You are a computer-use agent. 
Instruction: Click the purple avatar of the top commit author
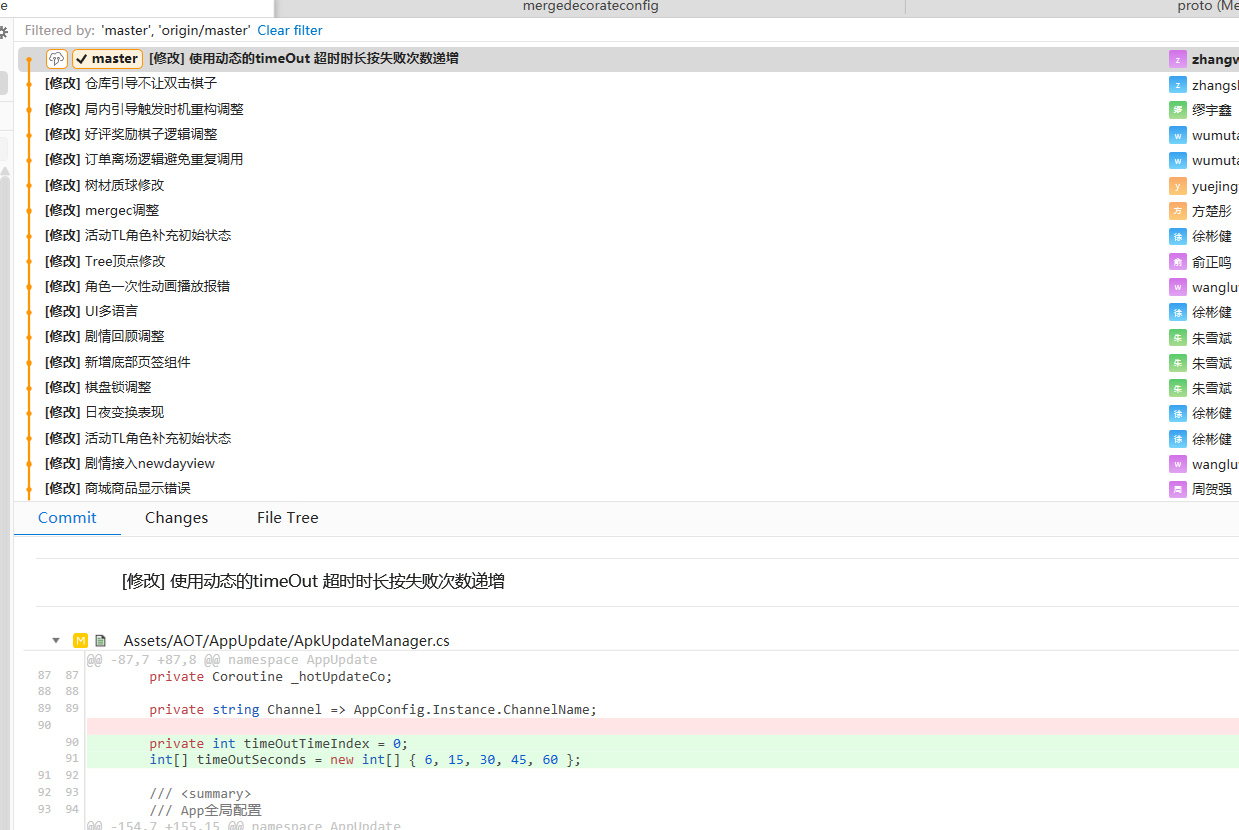point(1178,59)
